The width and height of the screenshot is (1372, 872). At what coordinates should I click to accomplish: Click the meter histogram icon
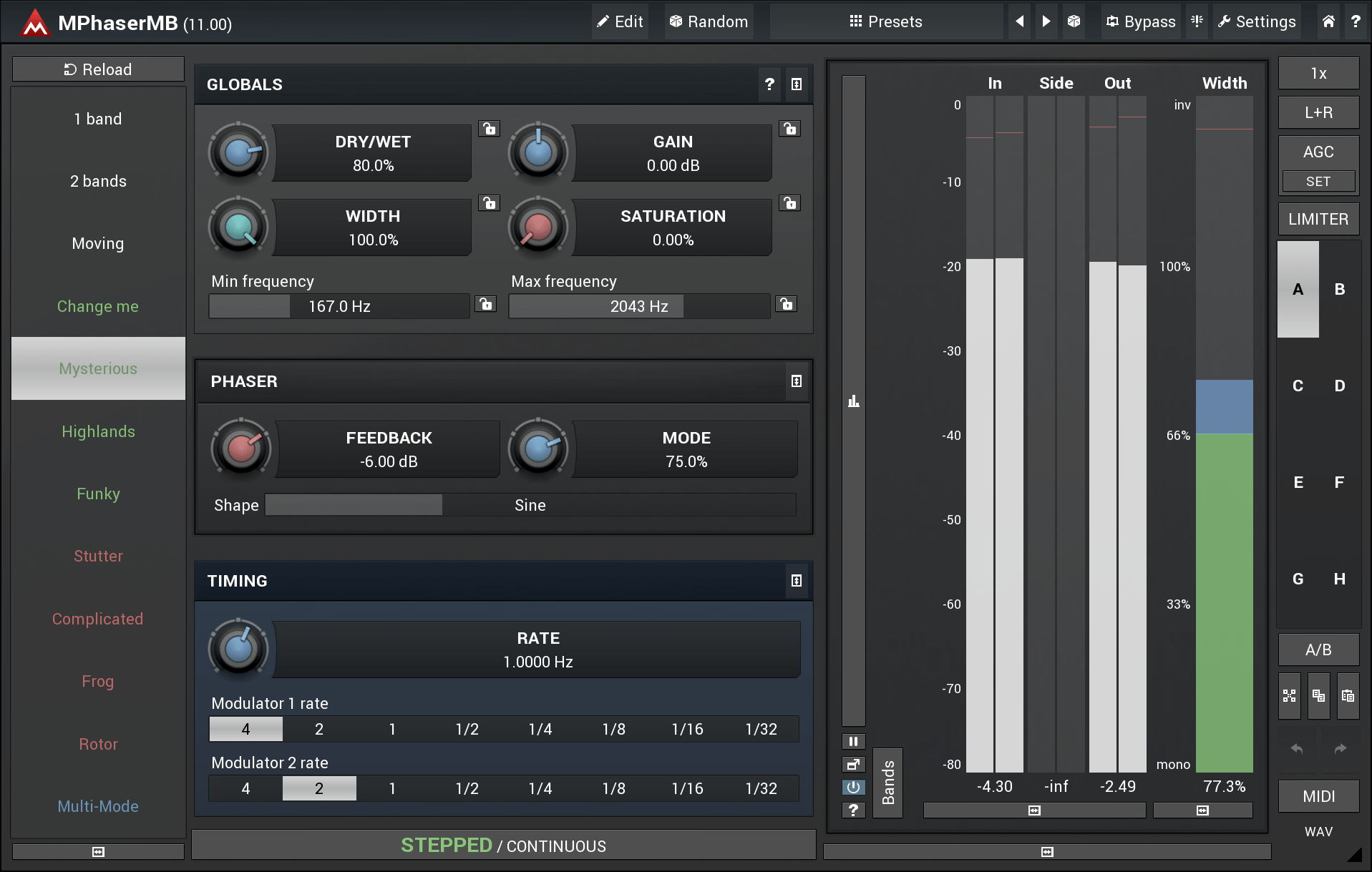point(853,401)
